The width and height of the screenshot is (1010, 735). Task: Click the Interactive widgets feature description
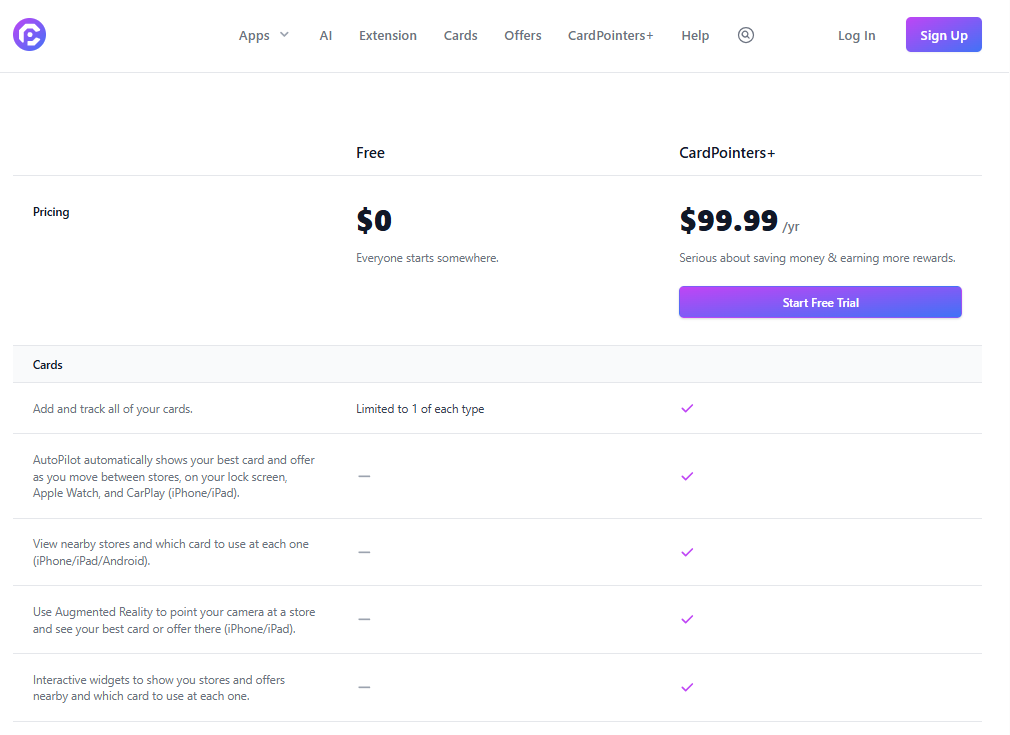click(158, 688)
